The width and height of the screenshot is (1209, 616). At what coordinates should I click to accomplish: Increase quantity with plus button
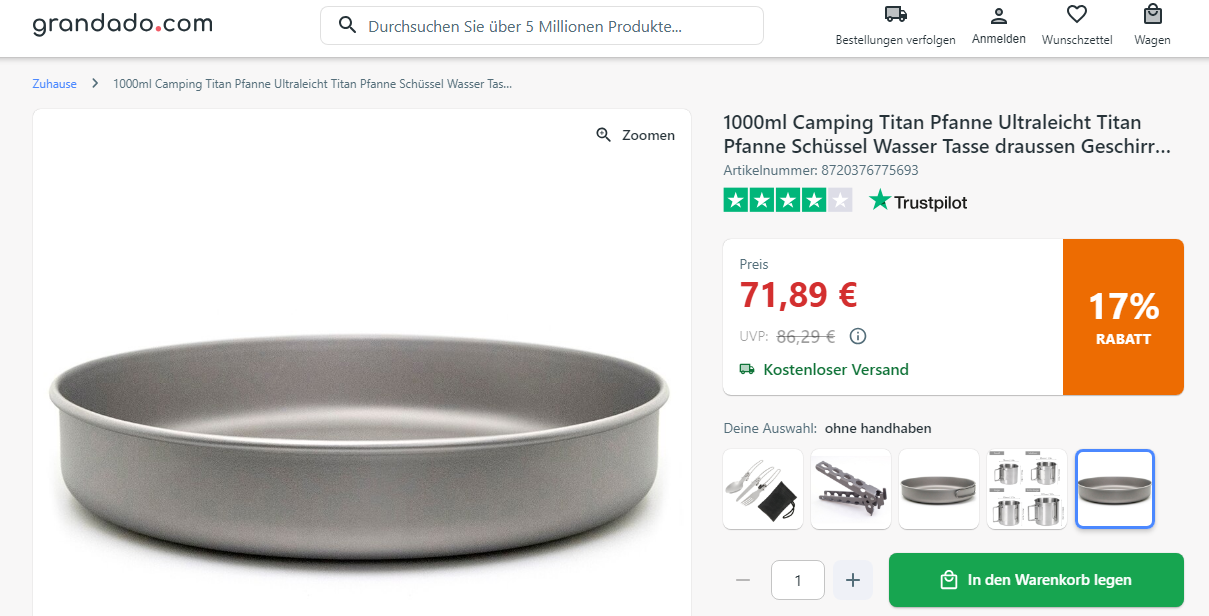852,580
